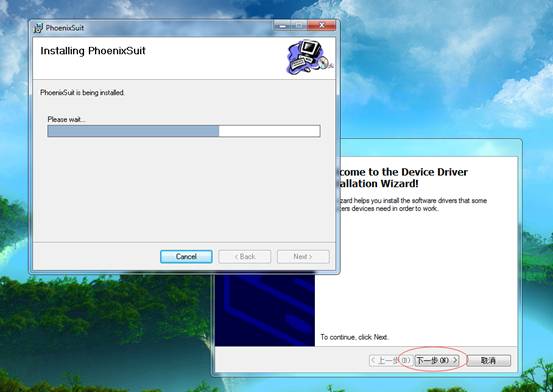Screen dimensions: 553x392
Task: Click the 上一步(B) previous step button
Action: tap(391, 360)
